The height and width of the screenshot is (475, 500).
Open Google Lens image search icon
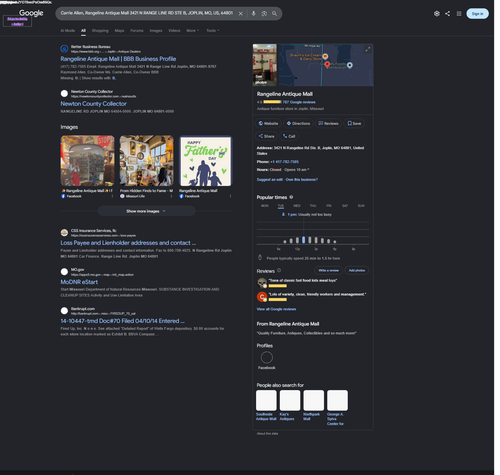coord(264,14)
